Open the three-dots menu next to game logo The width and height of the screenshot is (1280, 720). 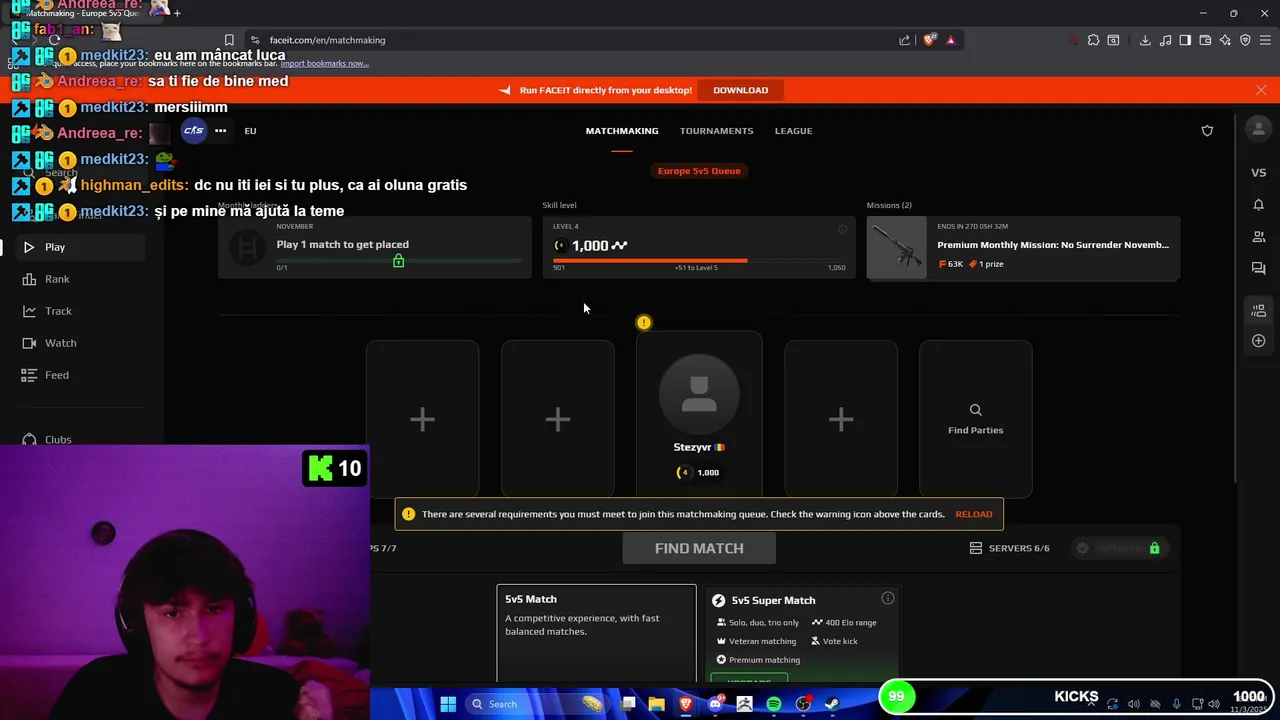coord(220,131)
